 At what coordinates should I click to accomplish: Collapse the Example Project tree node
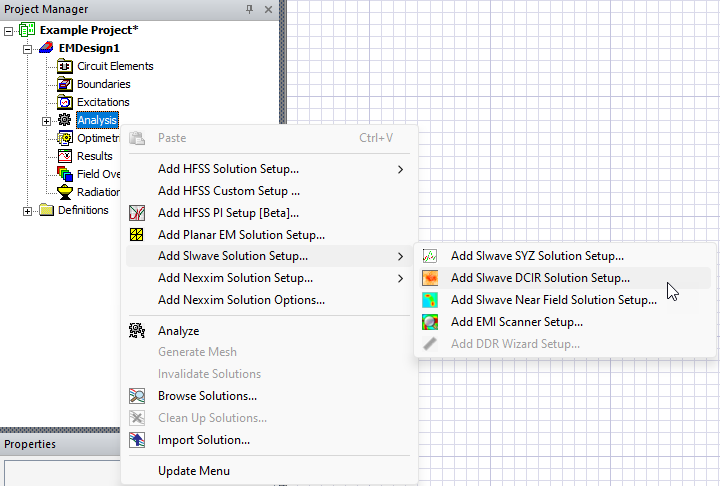point(9,31)
